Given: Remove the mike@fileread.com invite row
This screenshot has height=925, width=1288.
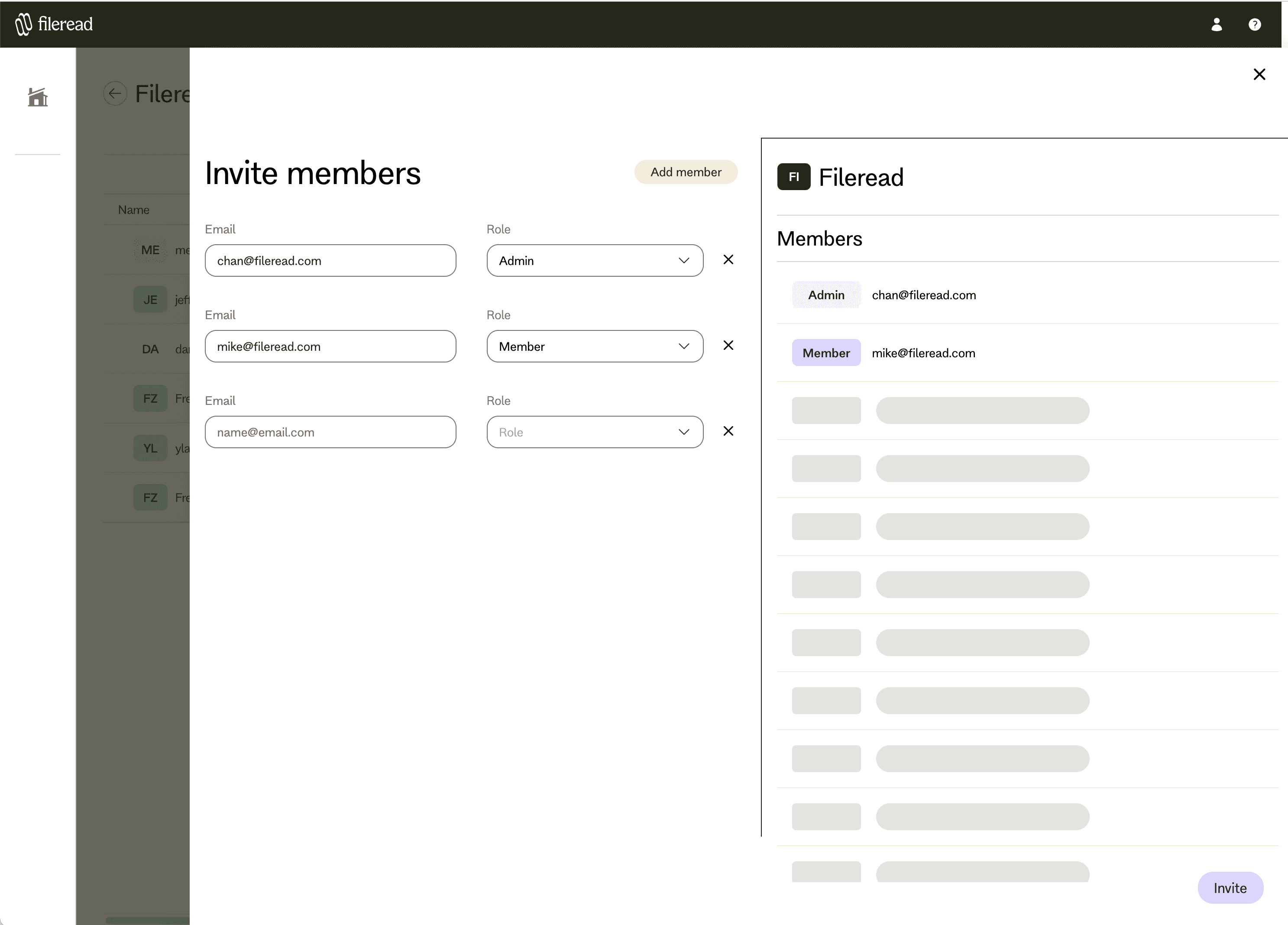Looking at the screenshot, I should tap(728, 345).
